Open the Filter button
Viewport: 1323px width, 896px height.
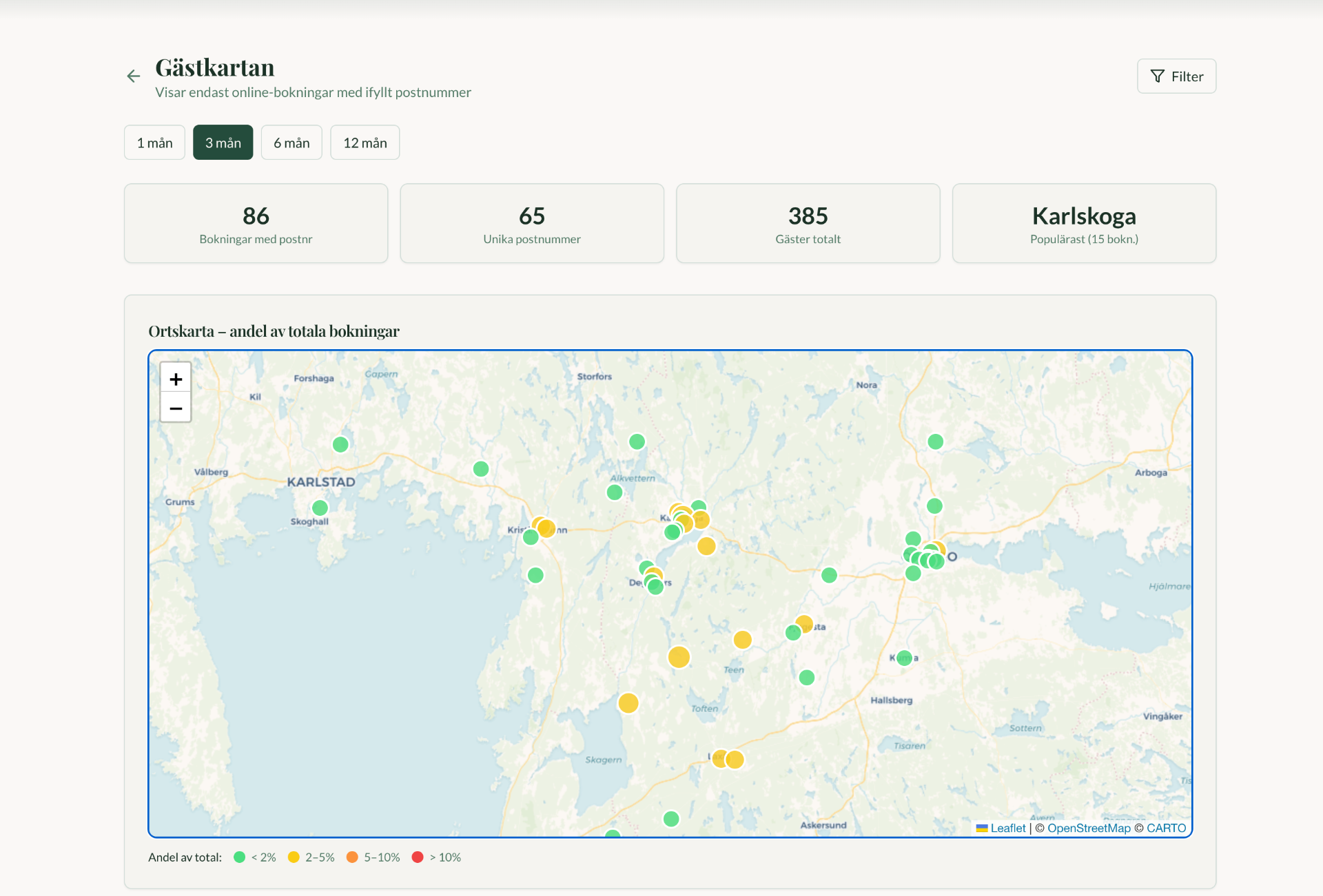(x=1176, y=76)
